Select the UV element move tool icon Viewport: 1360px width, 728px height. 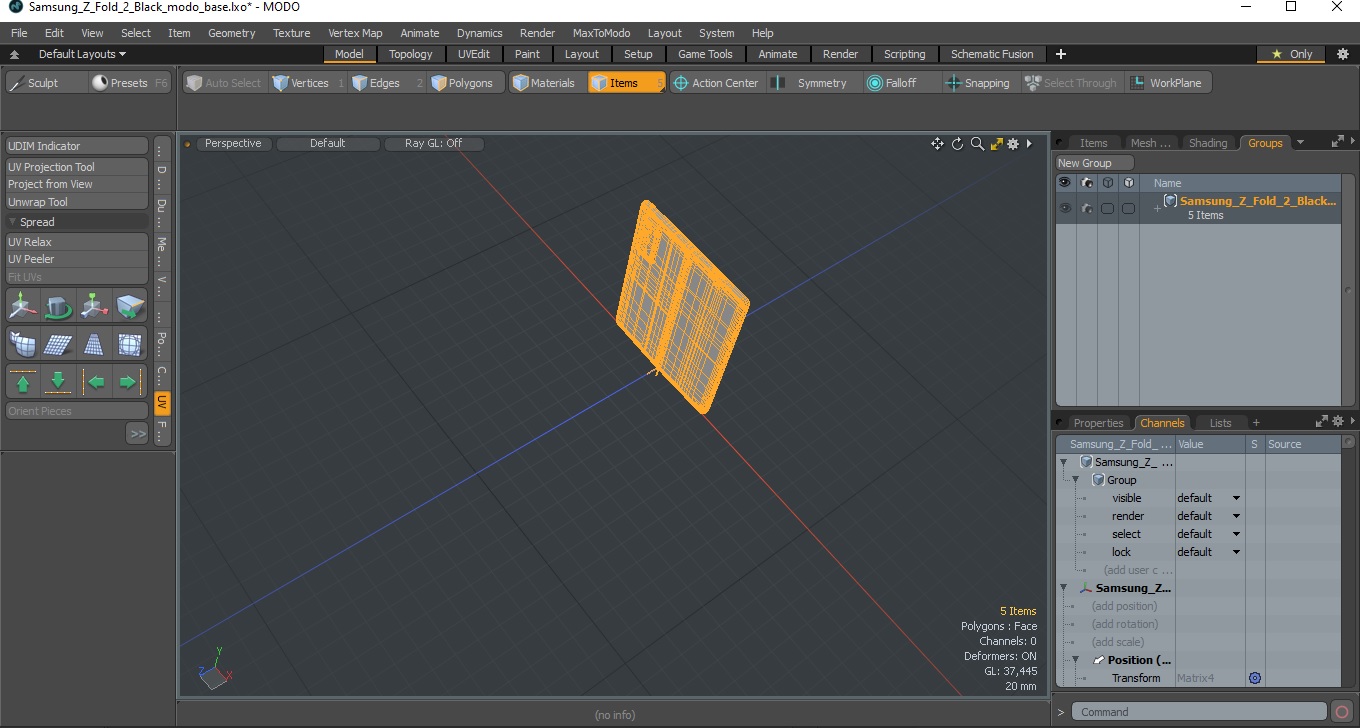click(94, 306)
